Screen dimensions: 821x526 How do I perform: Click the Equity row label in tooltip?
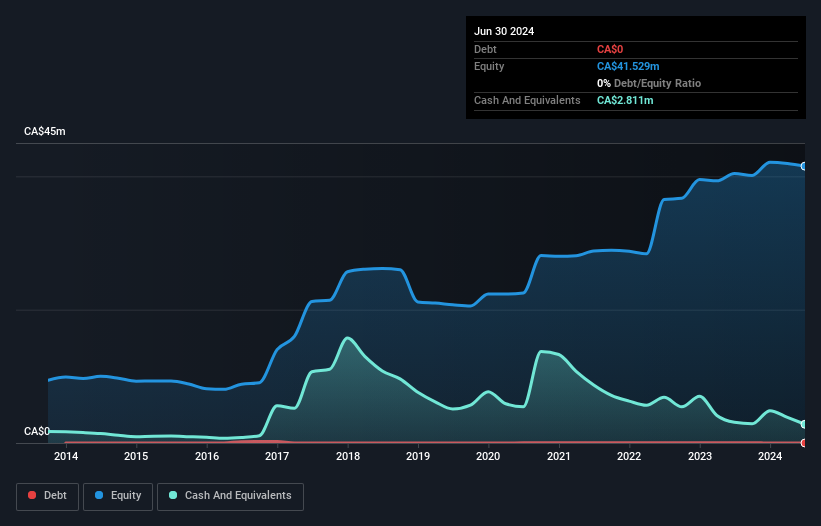[x=489, y=66]
